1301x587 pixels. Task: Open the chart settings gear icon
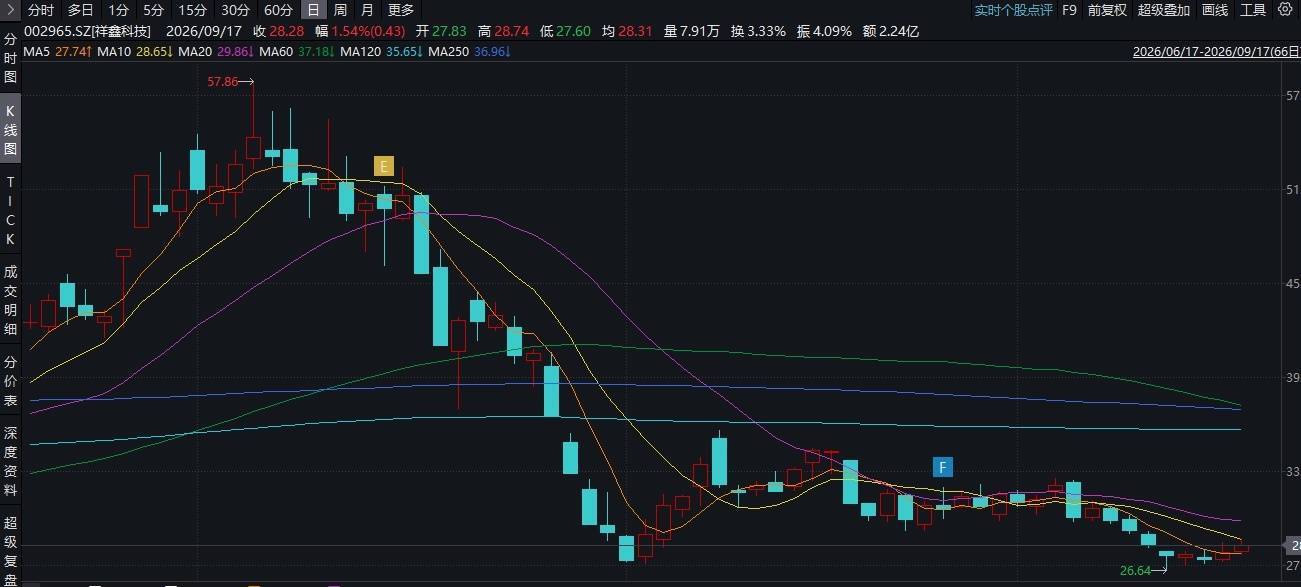[x=1287, y=10]
